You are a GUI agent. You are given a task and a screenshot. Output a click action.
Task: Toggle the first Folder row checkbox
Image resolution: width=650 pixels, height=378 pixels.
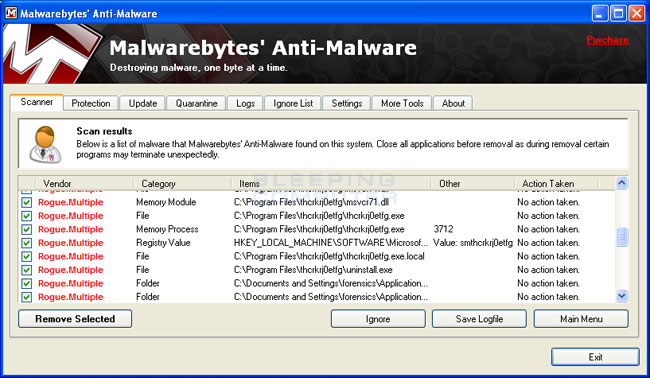click(x=27, y=284)
